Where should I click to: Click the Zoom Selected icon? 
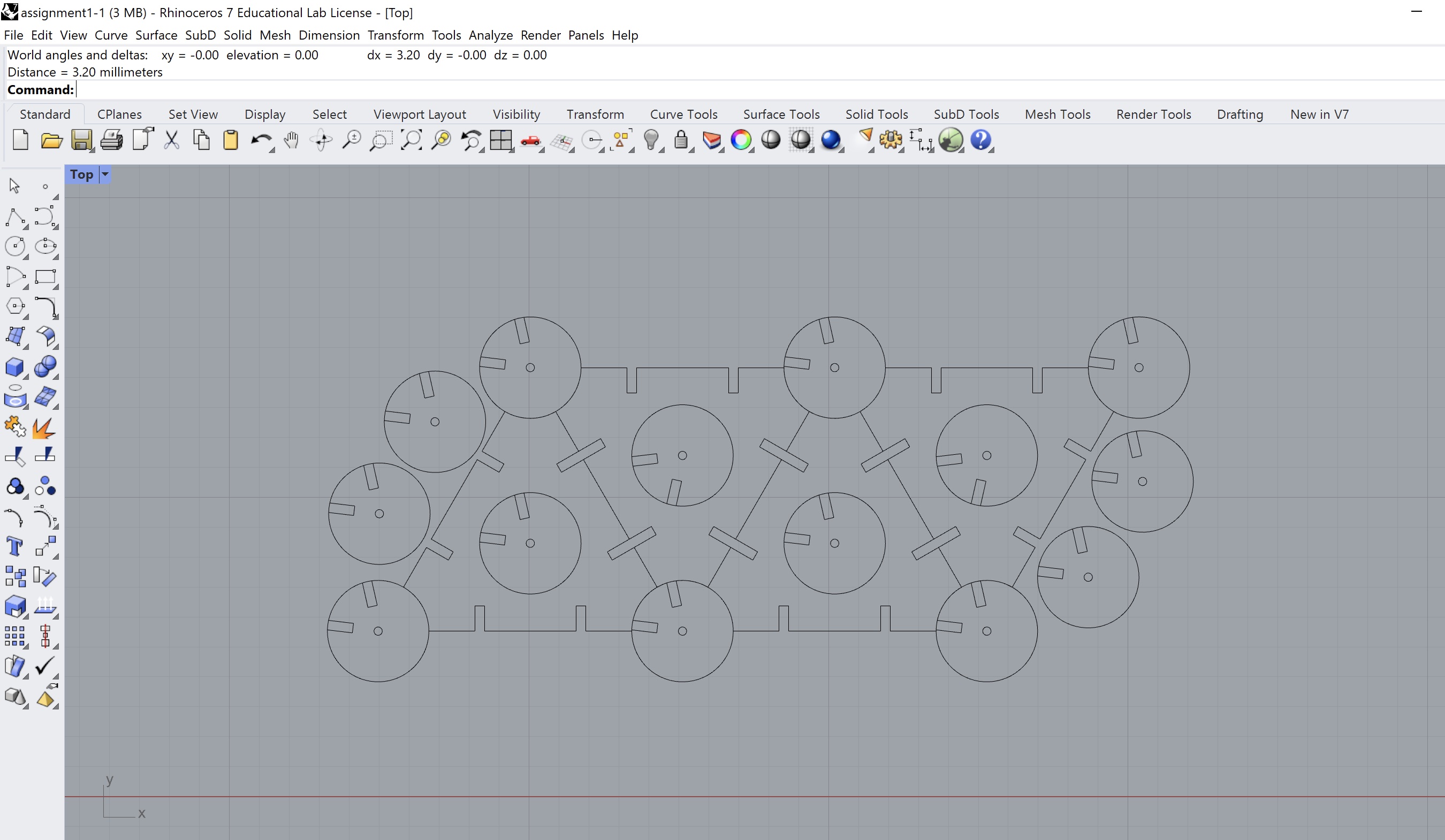(x=442, y=140)
